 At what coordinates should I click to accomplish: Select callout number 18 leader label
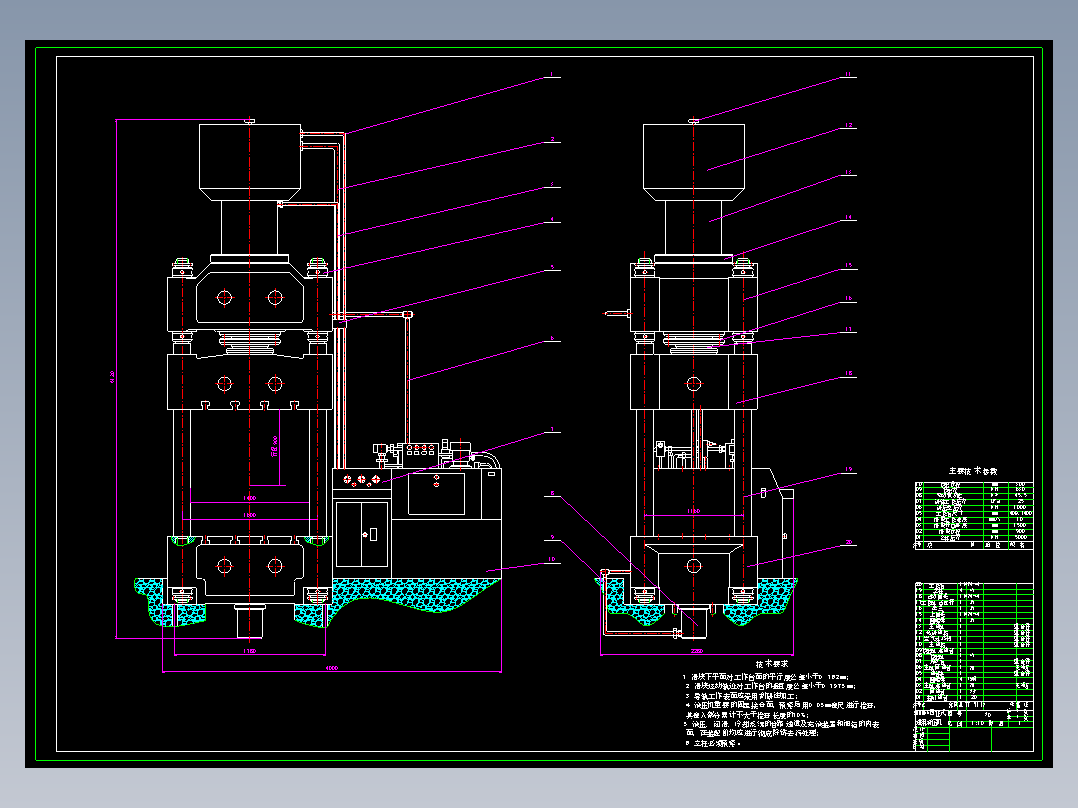pos(848,373)
